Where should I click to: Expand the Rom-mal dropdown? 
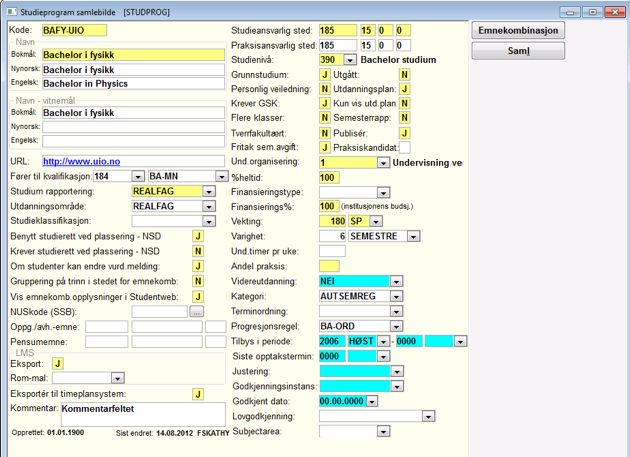coord(117,378)
